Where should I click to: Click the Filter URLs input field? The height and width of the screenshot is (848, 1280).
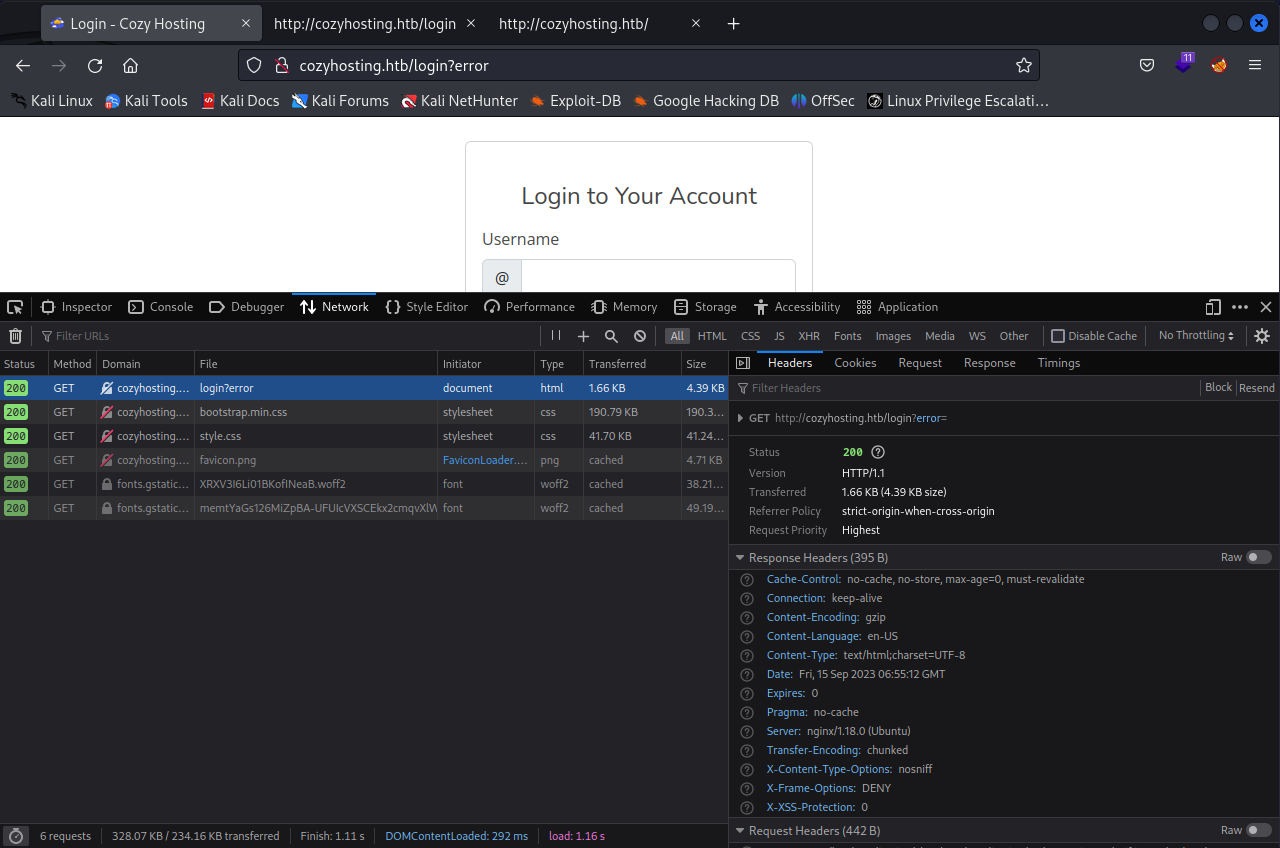(x=290, y=336)
